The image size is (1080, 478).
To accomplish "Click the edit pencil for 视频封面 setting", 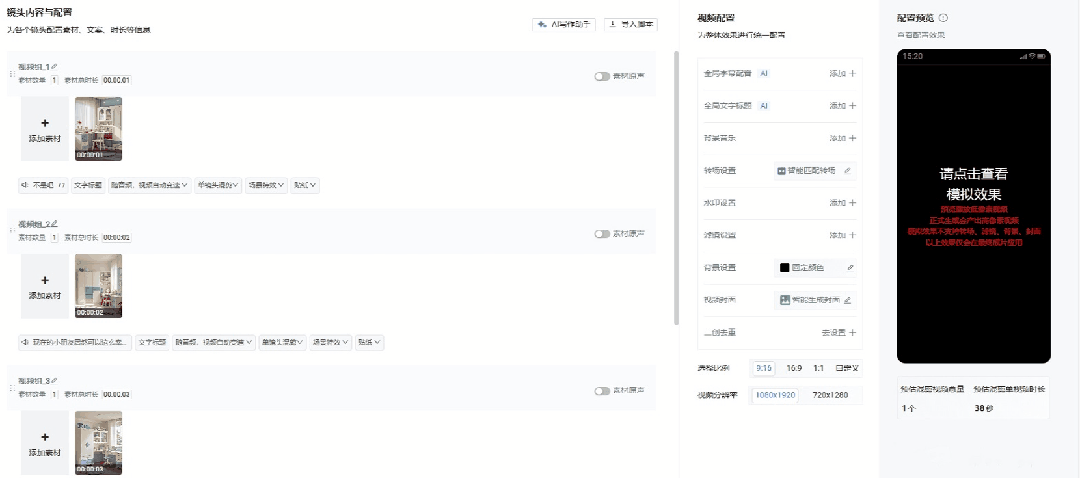I will [x=847, y=300].
